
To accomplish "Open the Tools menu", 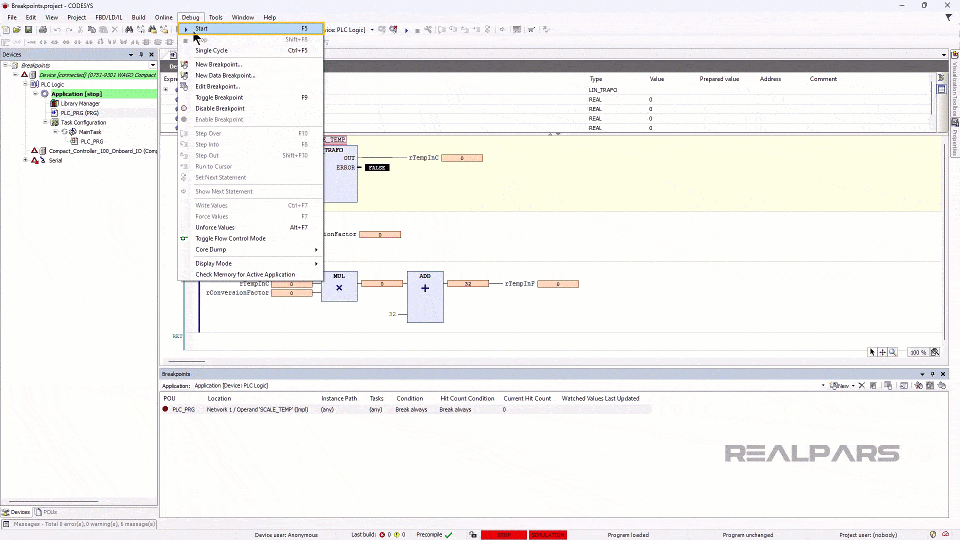I will [x=216, y=17].
